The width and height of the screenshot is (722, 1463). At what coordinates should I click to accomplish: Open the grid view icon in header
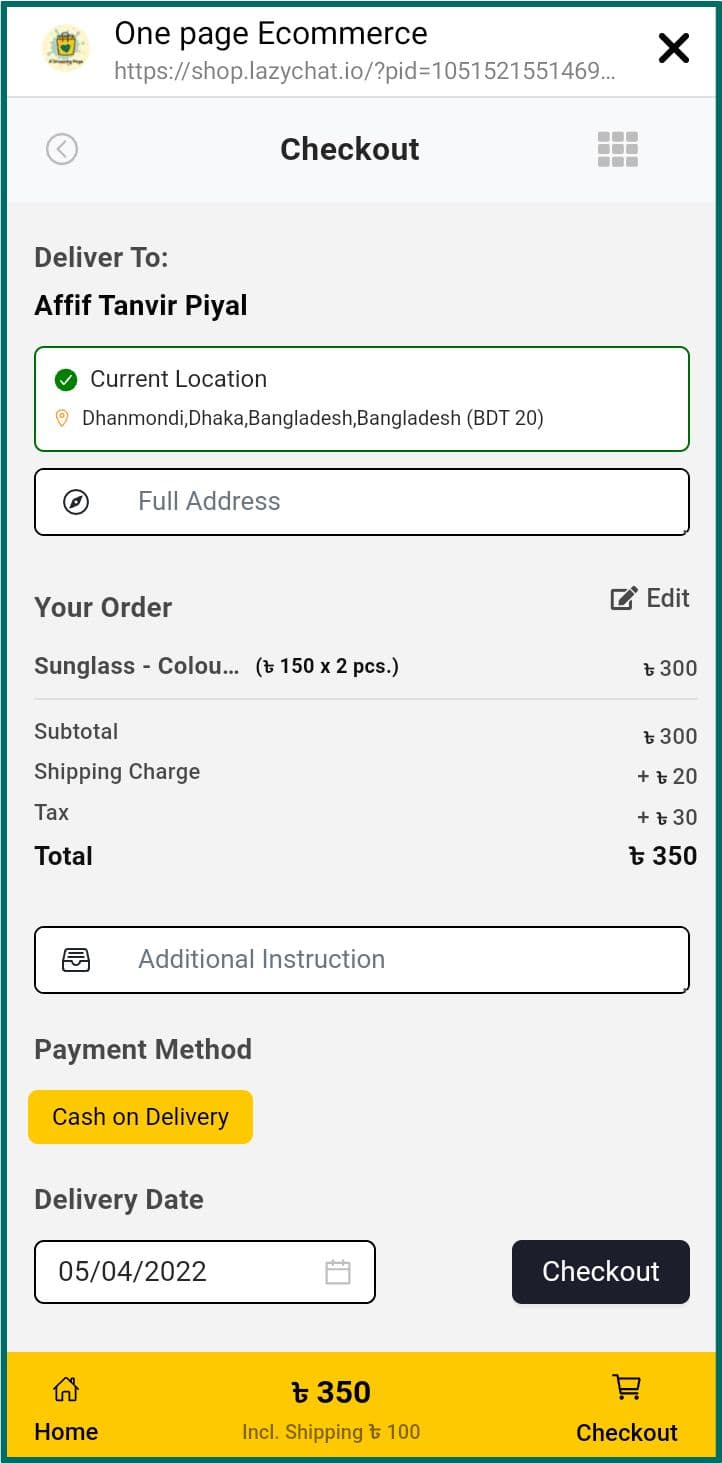click(617, 149)
